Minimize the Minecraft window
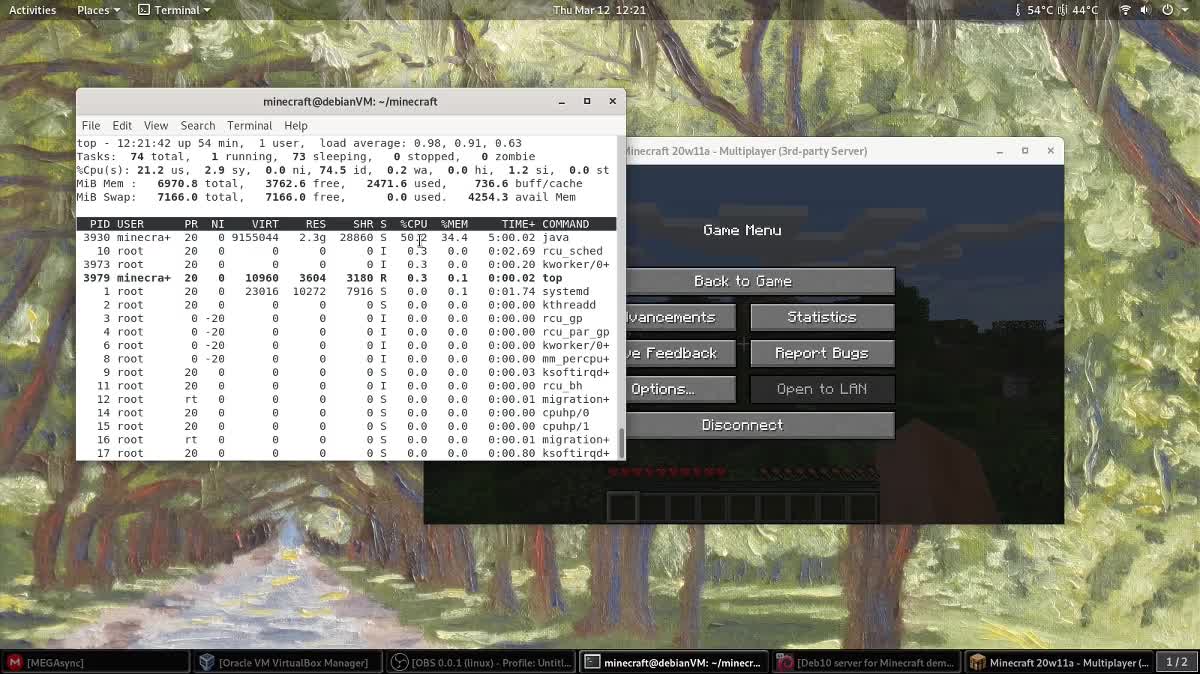Viewport: 1200px width, 674px height. [x=999, y=151]
